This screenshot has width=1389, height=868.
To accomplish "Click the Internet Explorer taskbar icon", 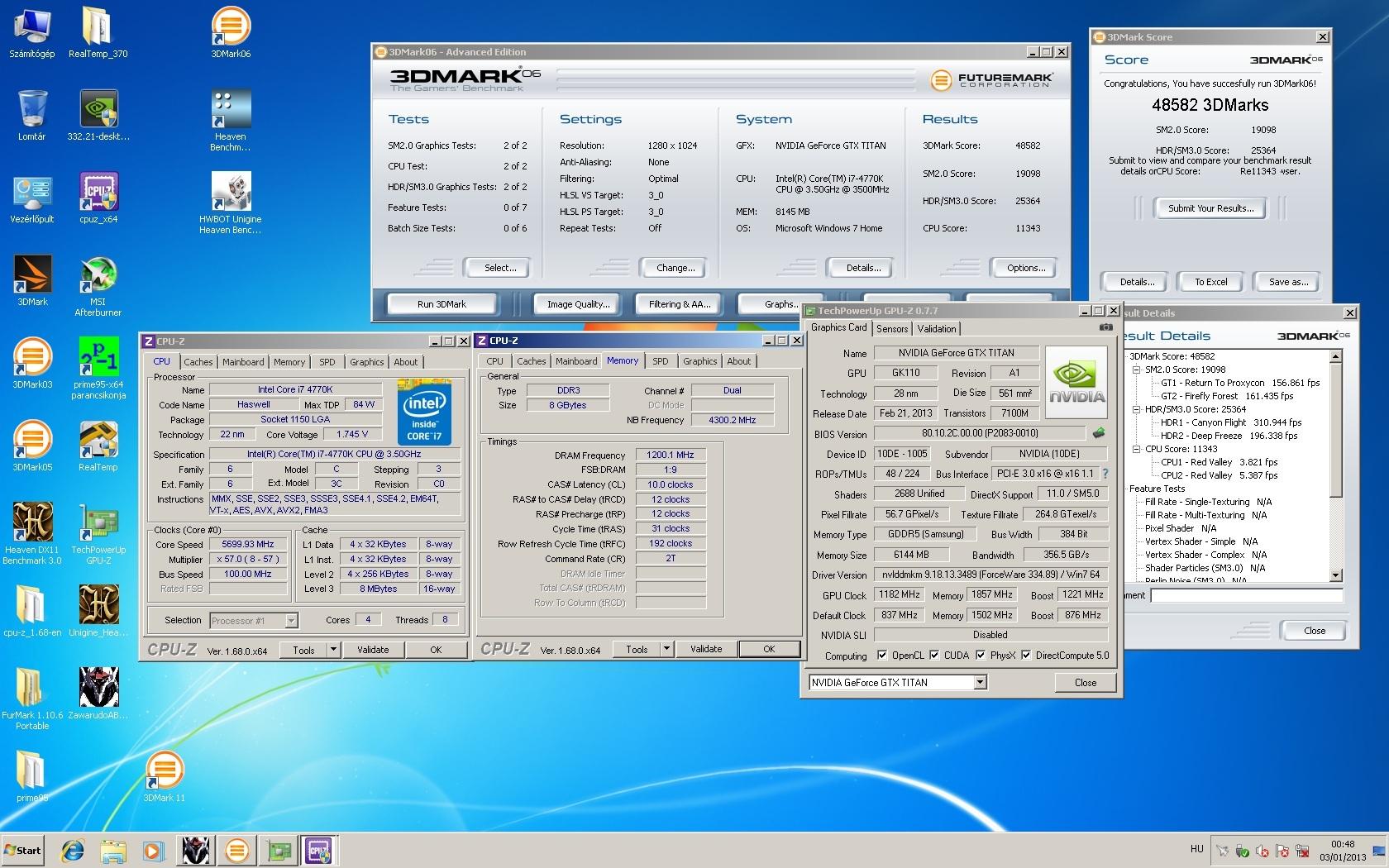I will (74, 850).
